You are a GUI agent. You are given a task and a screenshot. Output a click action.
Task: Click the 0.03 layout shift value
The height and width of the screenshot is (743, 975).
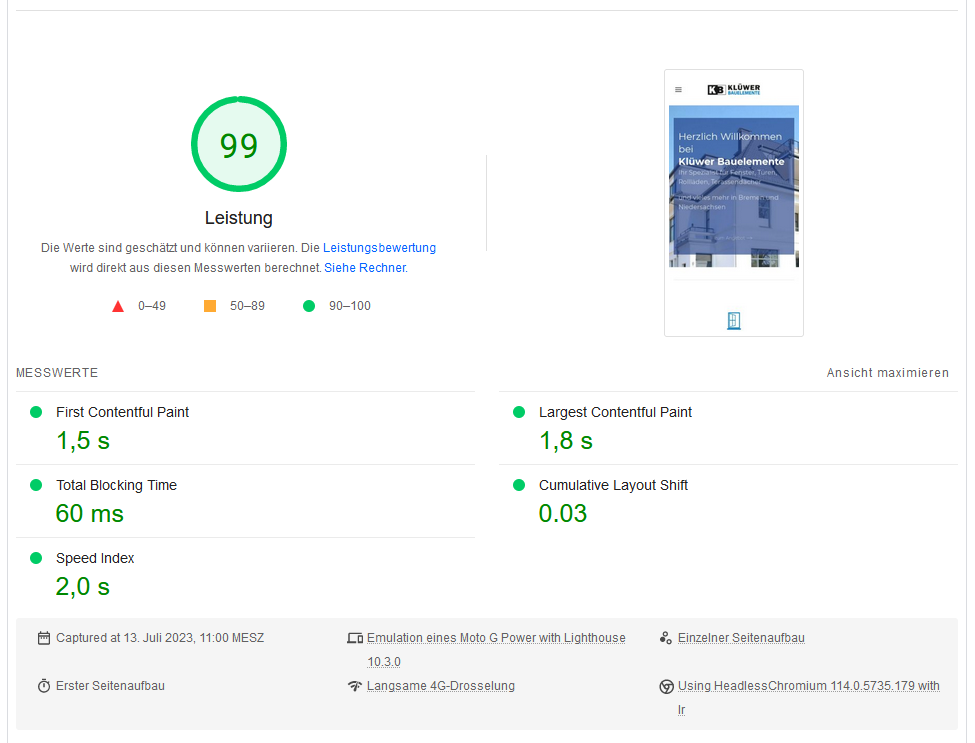point(563,514)
